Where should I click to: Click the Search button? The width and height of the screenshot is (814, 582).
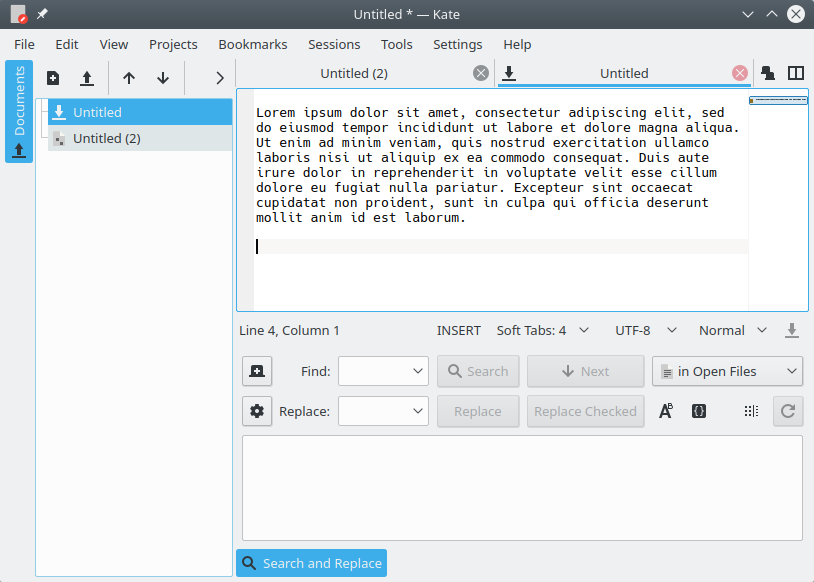point(478,371)
